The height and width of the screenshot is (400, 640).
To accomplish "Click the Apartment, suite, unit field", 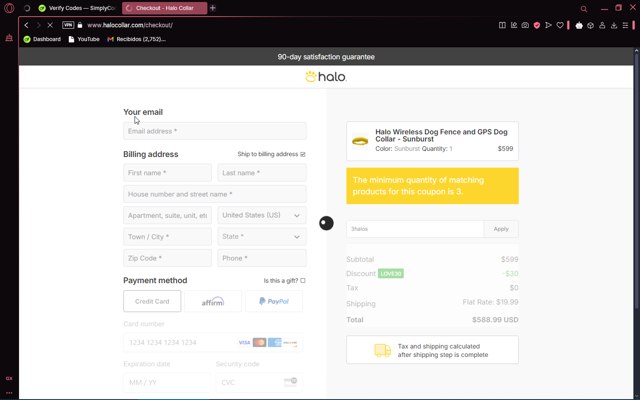I will pos(167,215).
